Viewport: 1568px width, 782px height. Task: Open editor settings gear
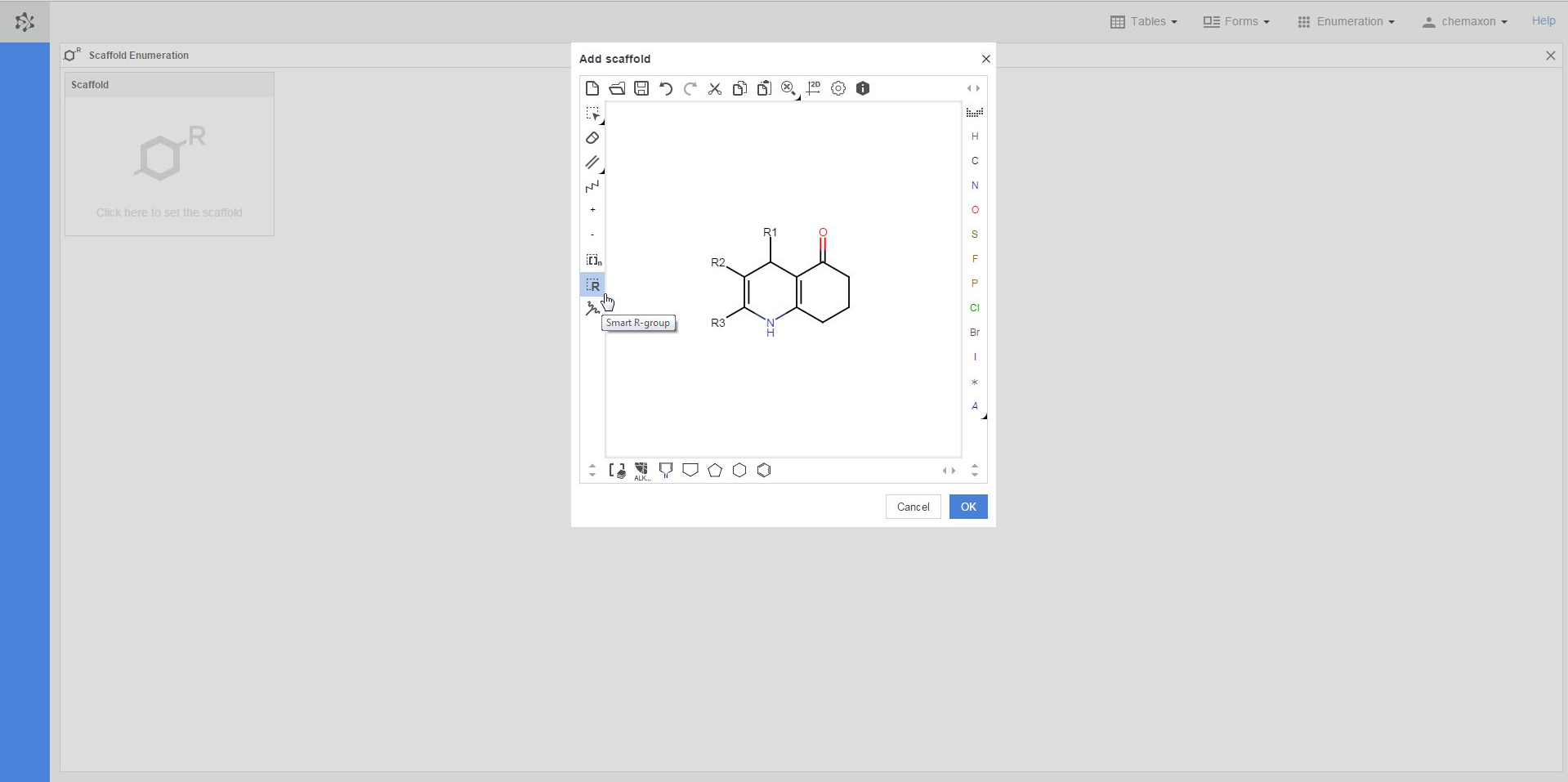(x=838, y=88)
